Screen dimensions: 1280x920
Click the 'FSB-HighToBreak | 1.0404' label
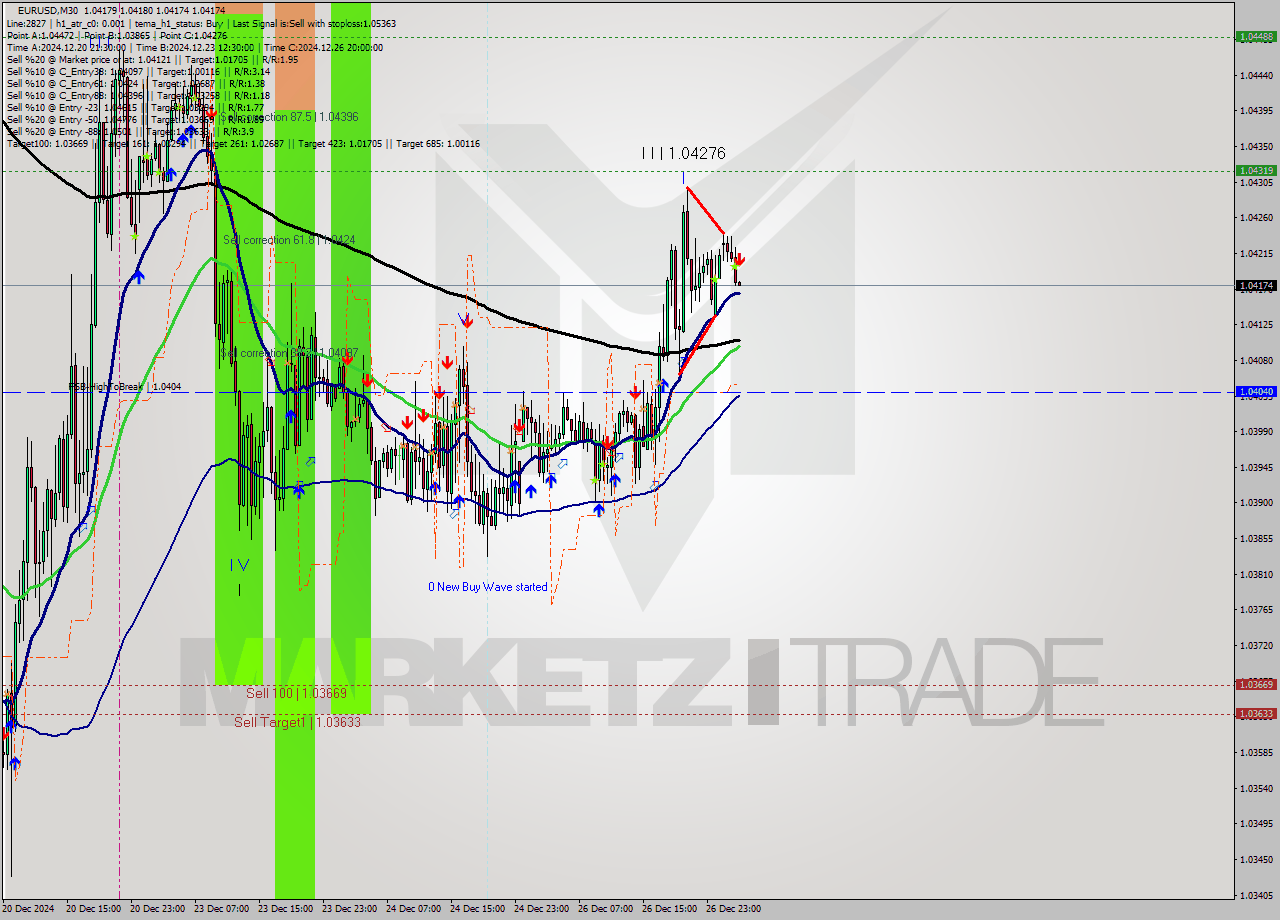point(125,386)
